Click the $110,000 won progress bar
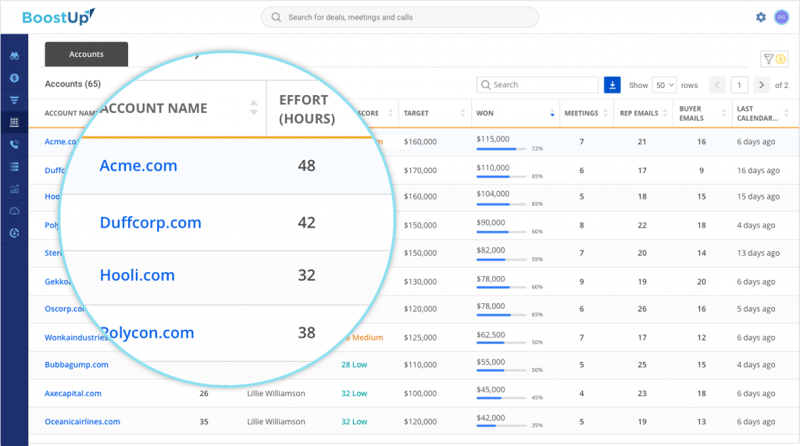 click(501, 177)
